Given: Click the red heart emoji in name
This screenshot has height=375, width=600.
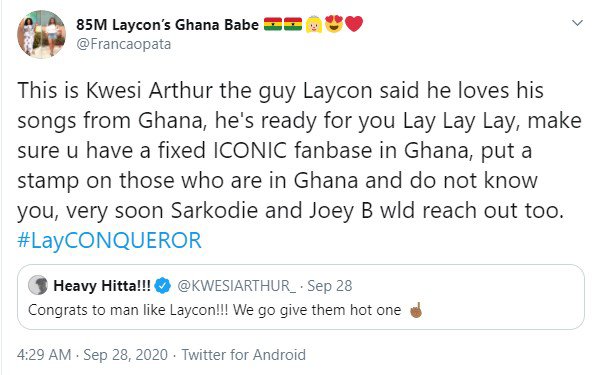Looking at the screenshot, I should coord(354,24).
